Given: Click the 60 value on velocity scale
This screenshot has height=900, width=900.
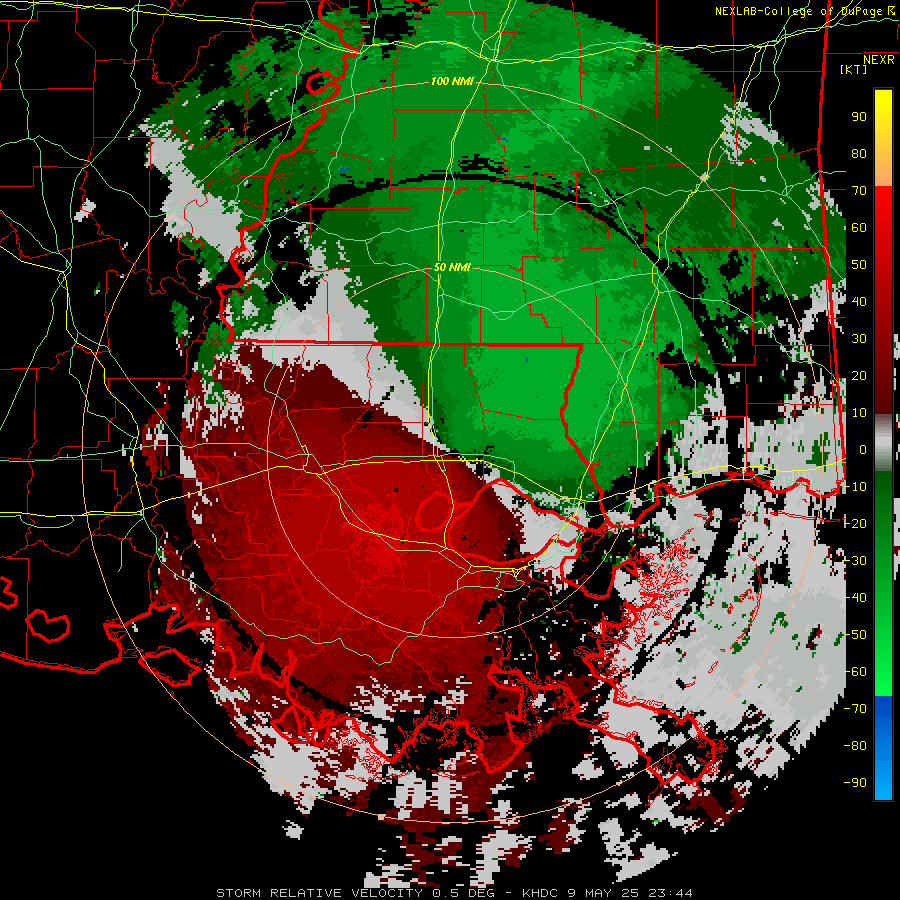Looking at the screenshot, I should tap(859, 227).
